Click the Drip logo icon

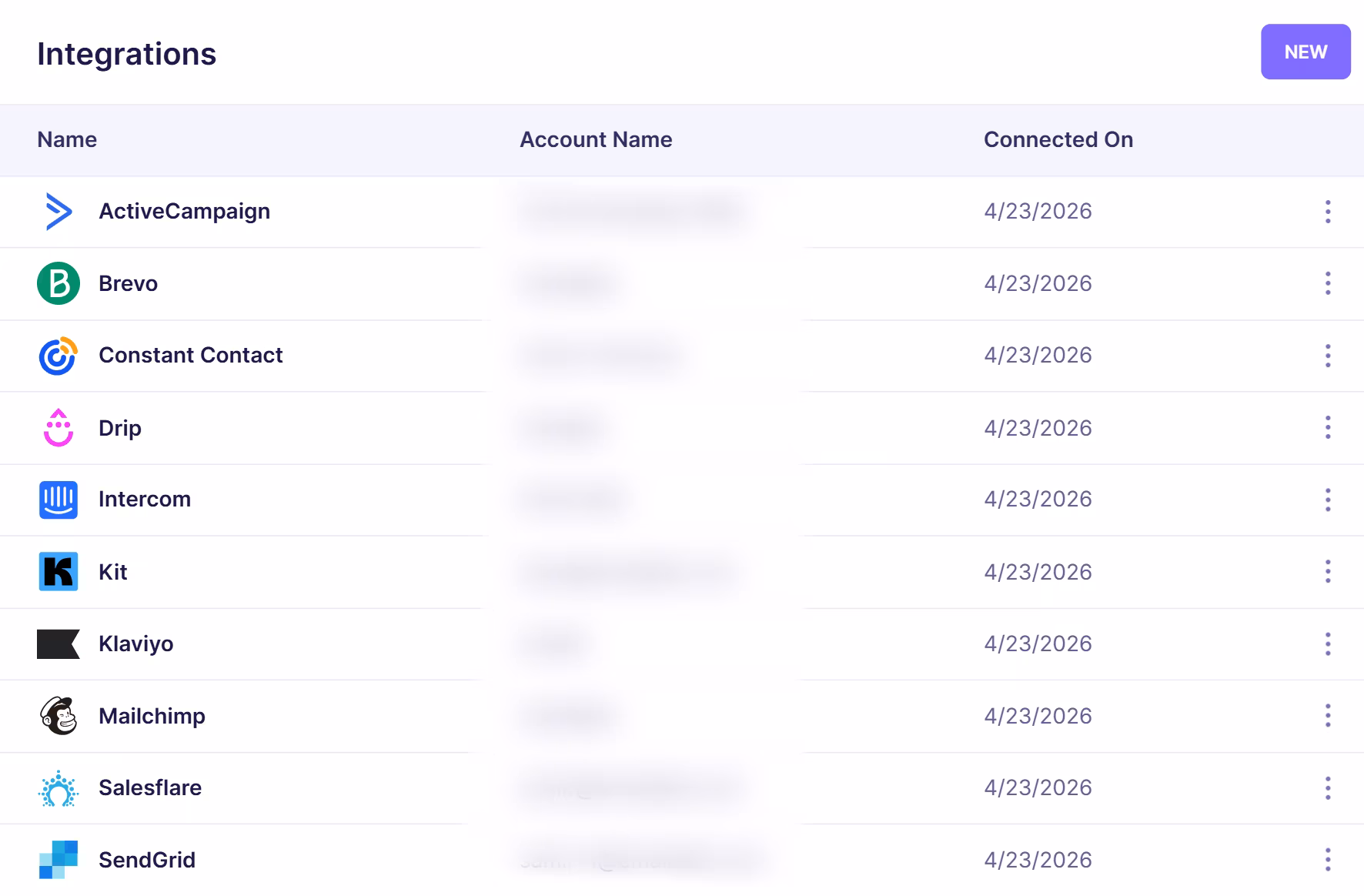tap(59, 427)
